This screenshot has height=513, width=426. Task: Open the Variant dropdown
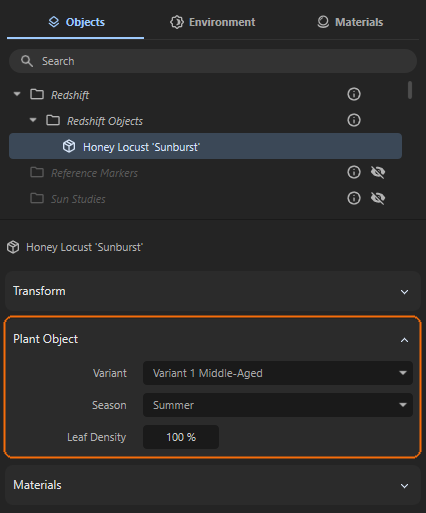point(278,373)
